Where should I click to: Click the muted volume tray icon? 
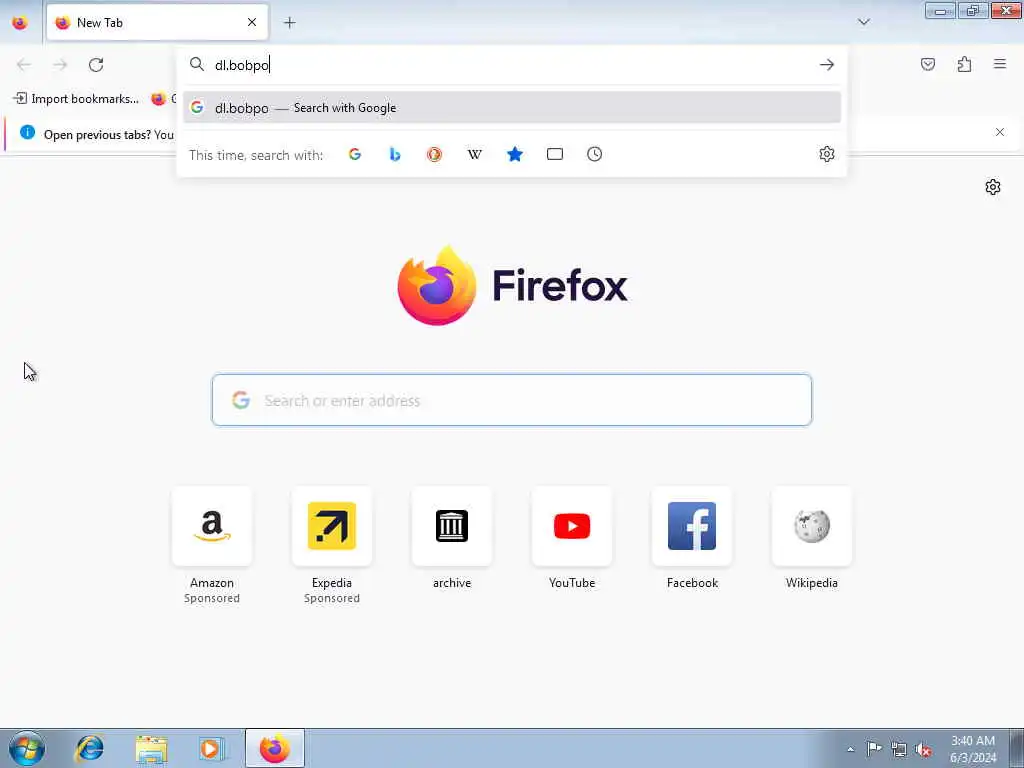pos(923,749)
